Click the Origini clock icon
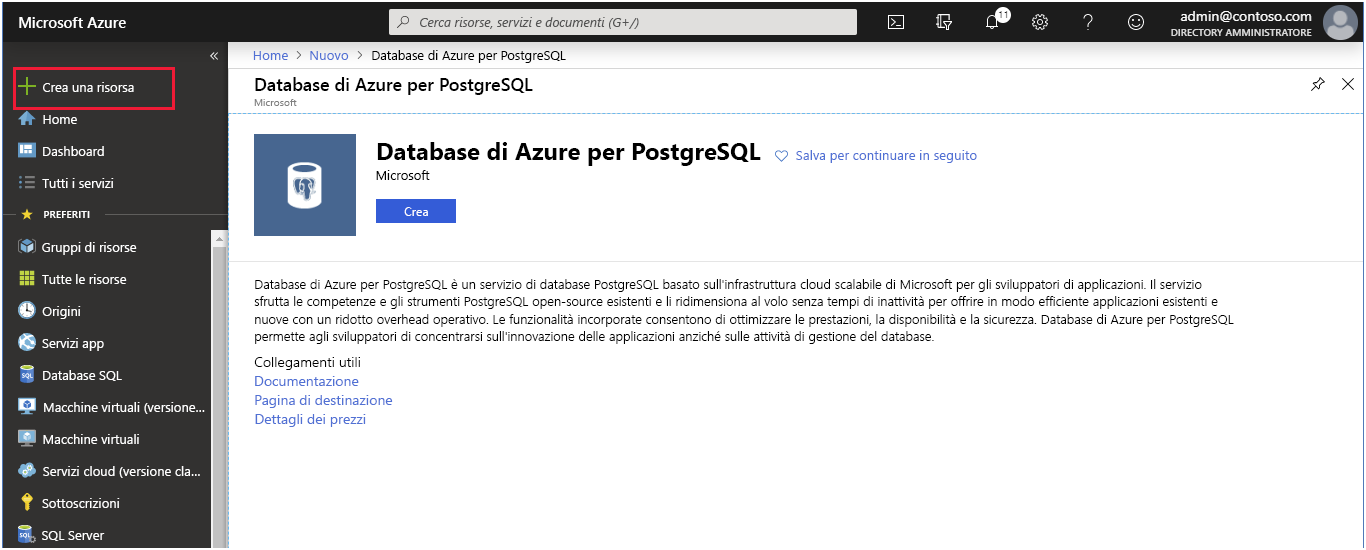 [27, 311]
